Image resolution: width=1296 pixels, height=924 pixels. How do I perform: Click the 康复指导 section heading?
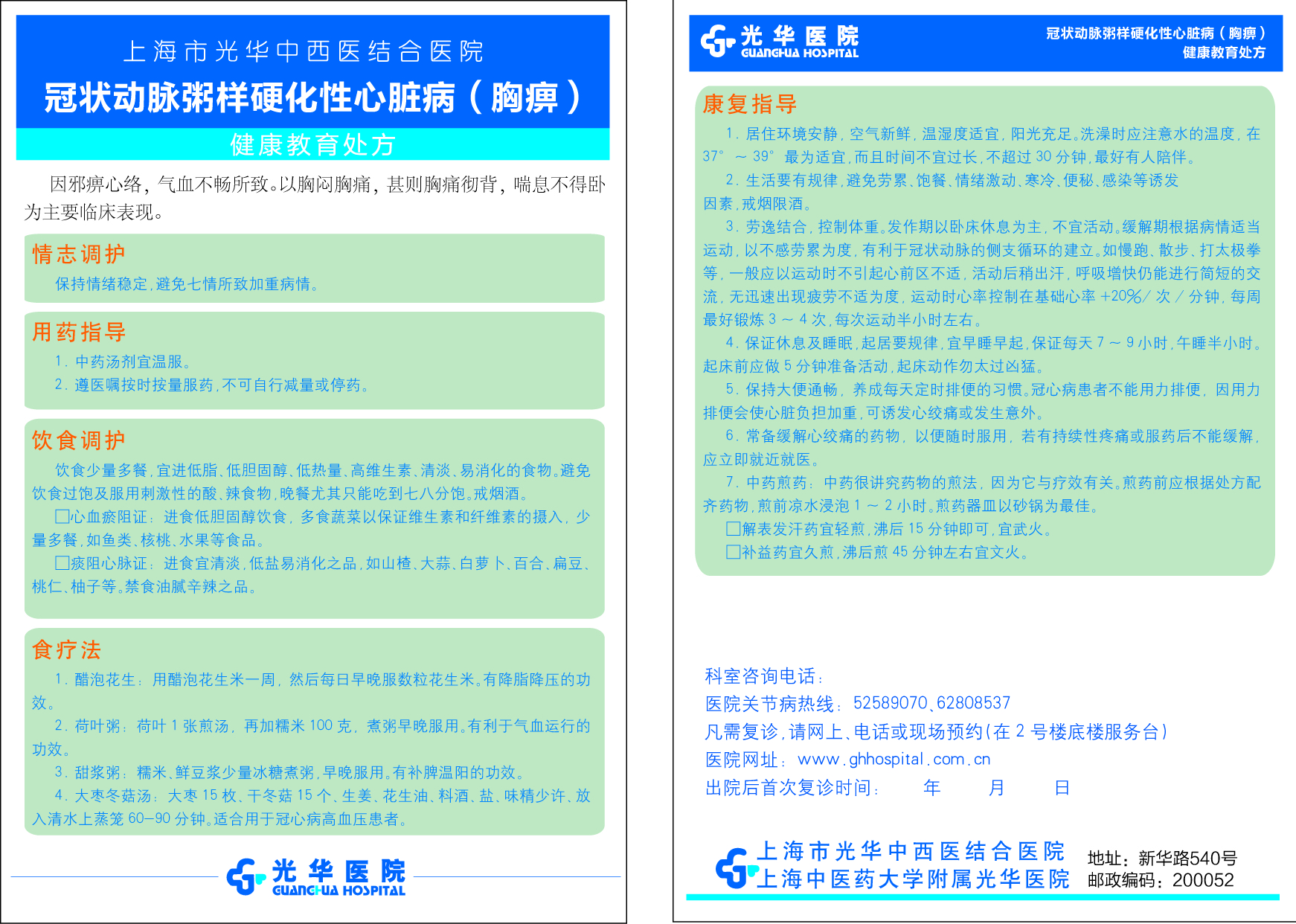750,104
